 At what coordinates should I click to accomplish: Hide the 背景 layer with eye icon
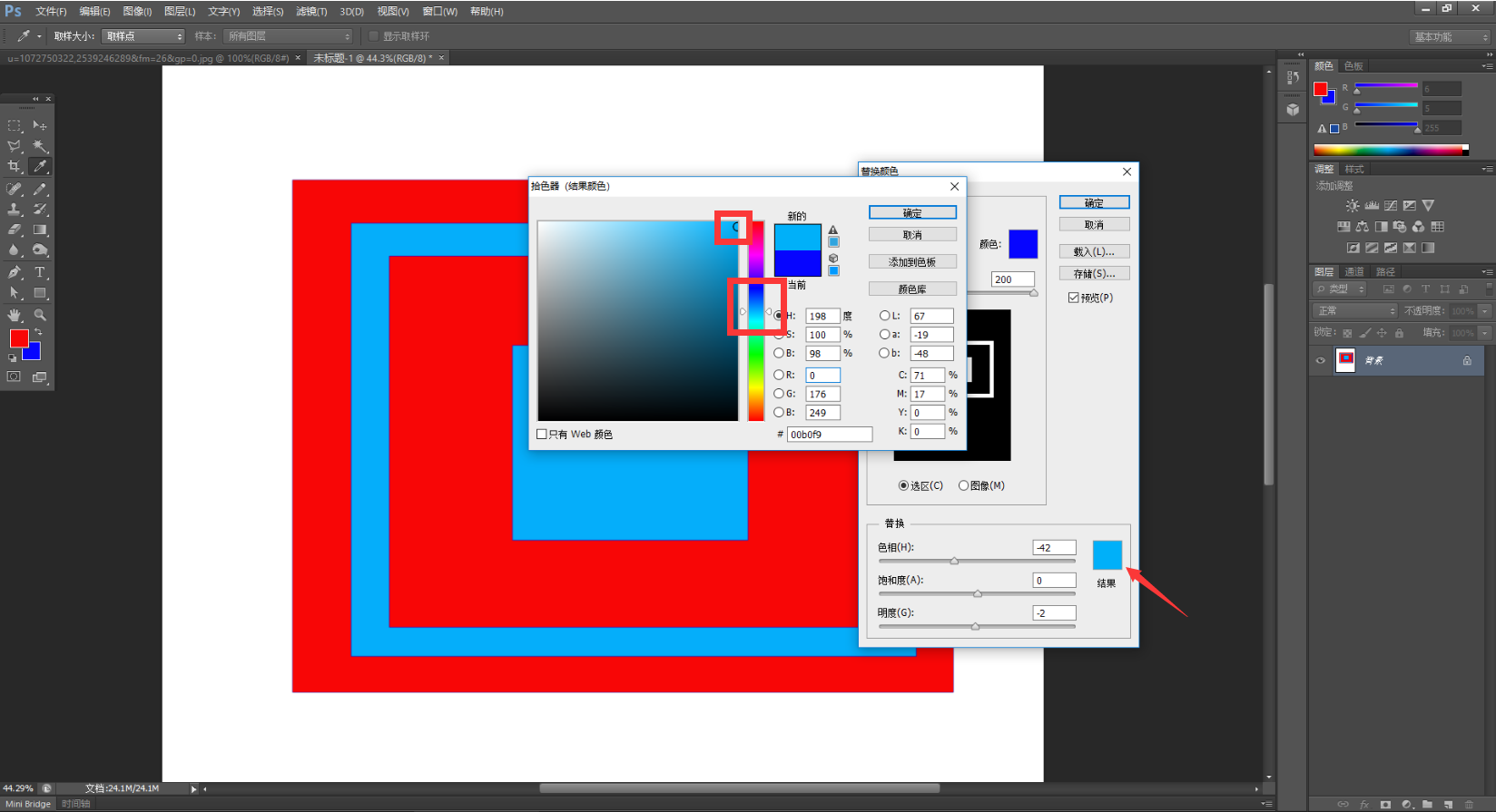coord(1321,360)
